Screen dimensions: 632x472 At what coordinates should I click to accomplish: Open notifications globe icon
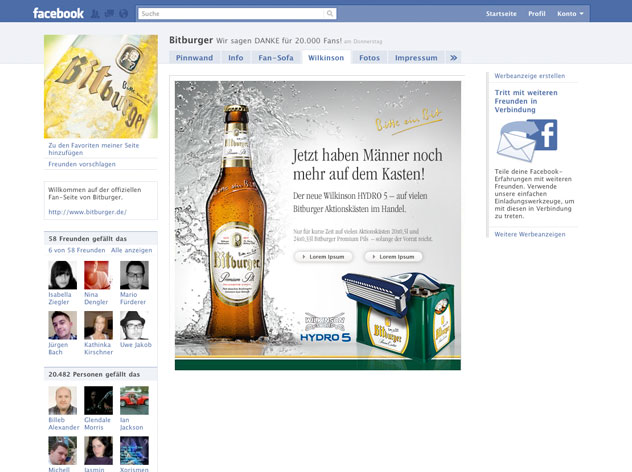click(122, 14)
